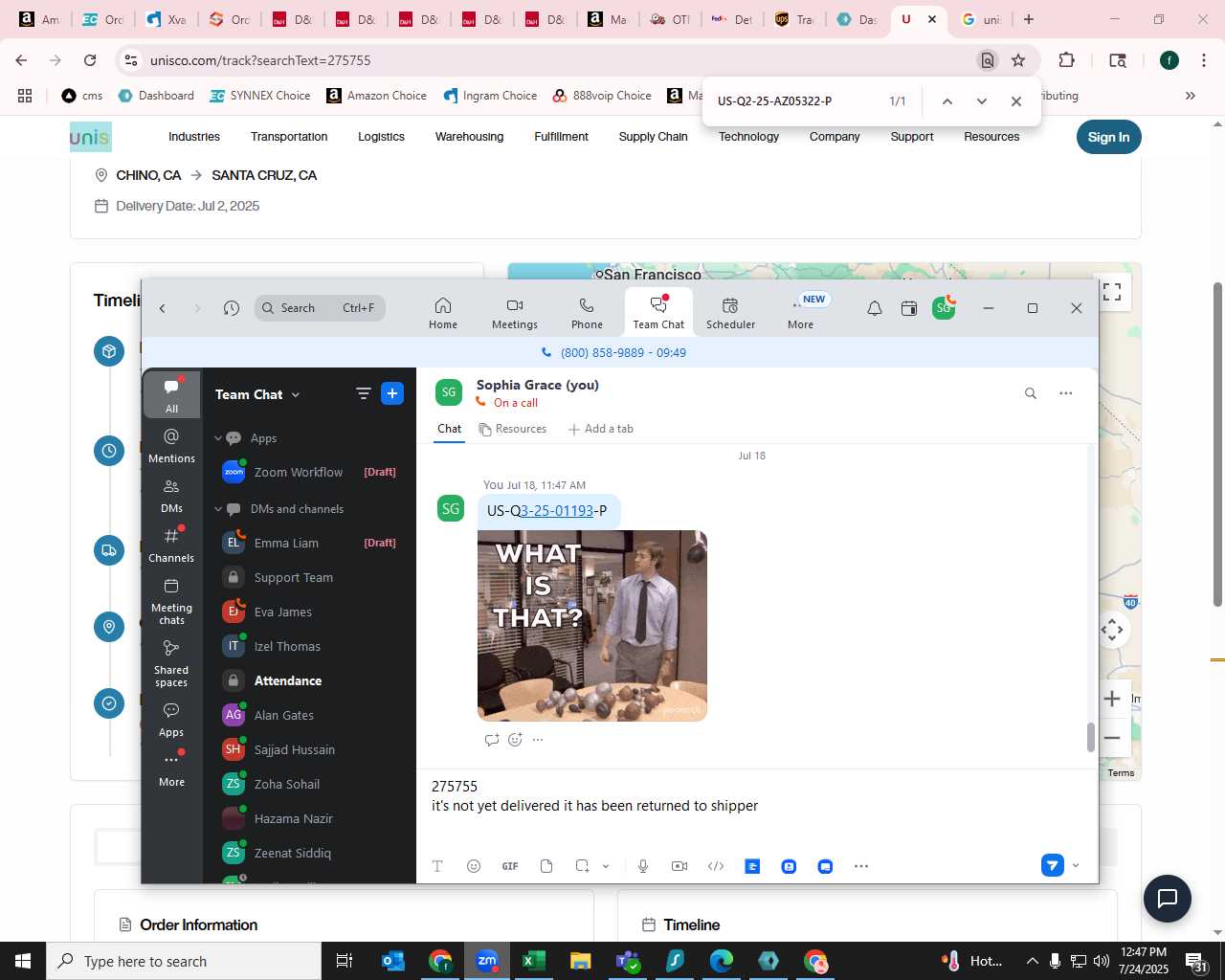Open Shared spaces in Zoom sidebar
Image resolution: width=1225 pixels, height=980 pixels.
(172, 663)
